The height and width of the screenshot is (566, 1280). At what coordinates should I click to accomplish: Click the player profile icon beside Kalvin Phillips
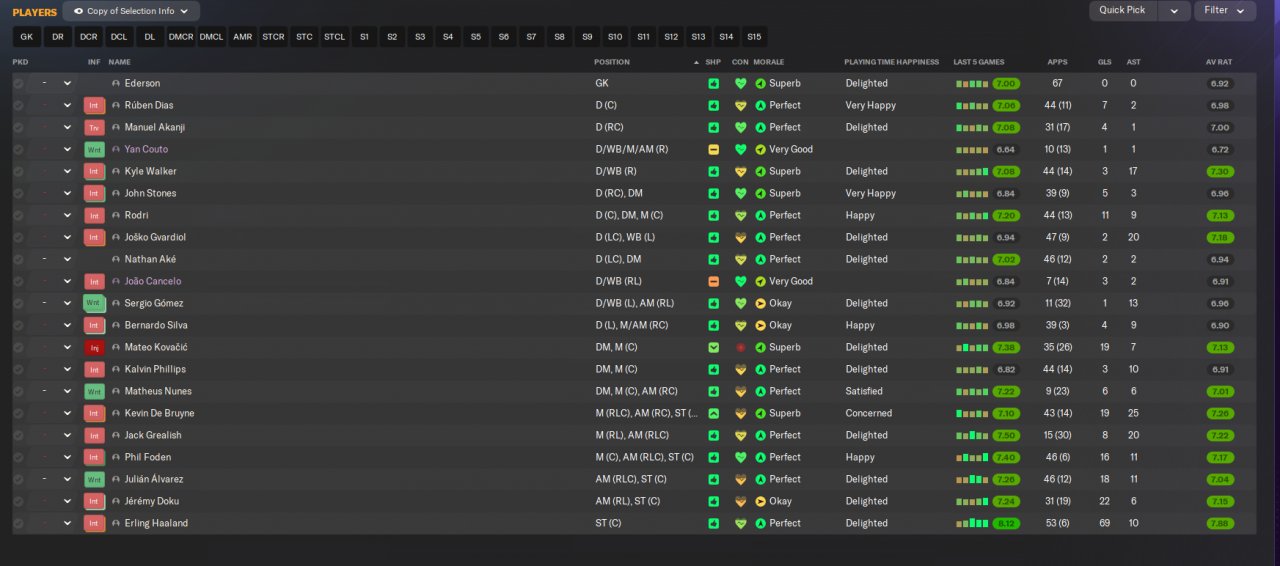pos(116,369)
